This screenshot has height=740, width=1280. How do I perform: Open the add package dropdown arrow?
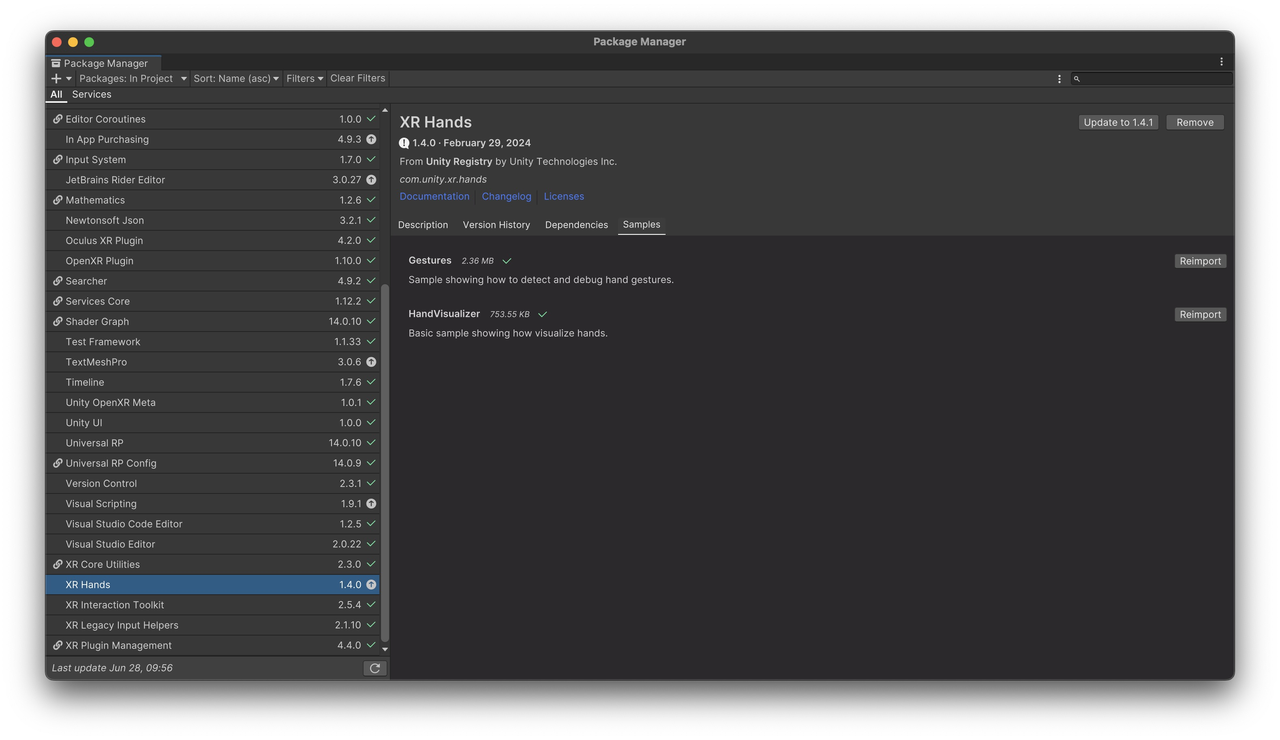[x=69, y=79]
